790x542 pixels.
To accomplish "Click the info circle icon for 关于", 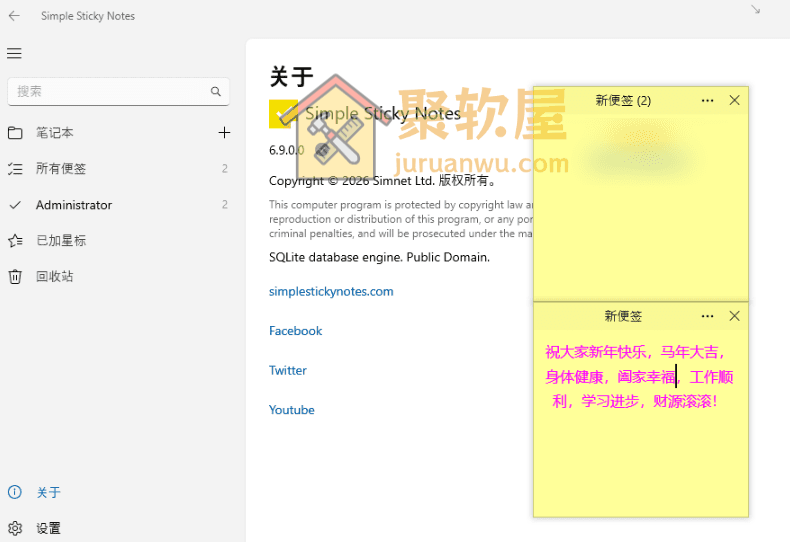I will tap(15, 492).
